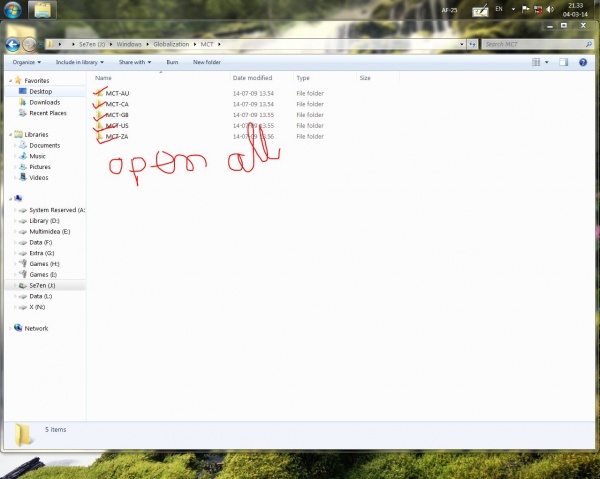
Task: Click Windows in address breadcrumb
Action: click(129, 44)
